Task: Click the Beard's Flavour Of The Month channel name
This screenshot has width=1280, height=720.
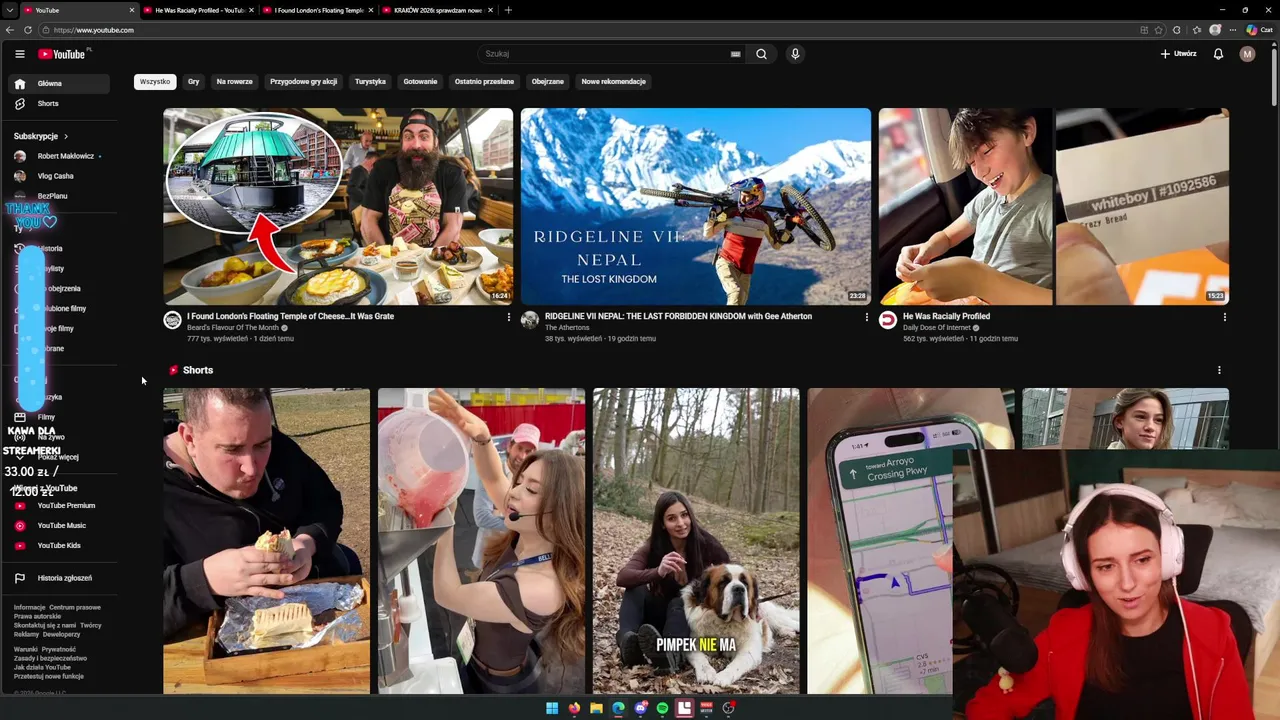Action: coord(233,328)
